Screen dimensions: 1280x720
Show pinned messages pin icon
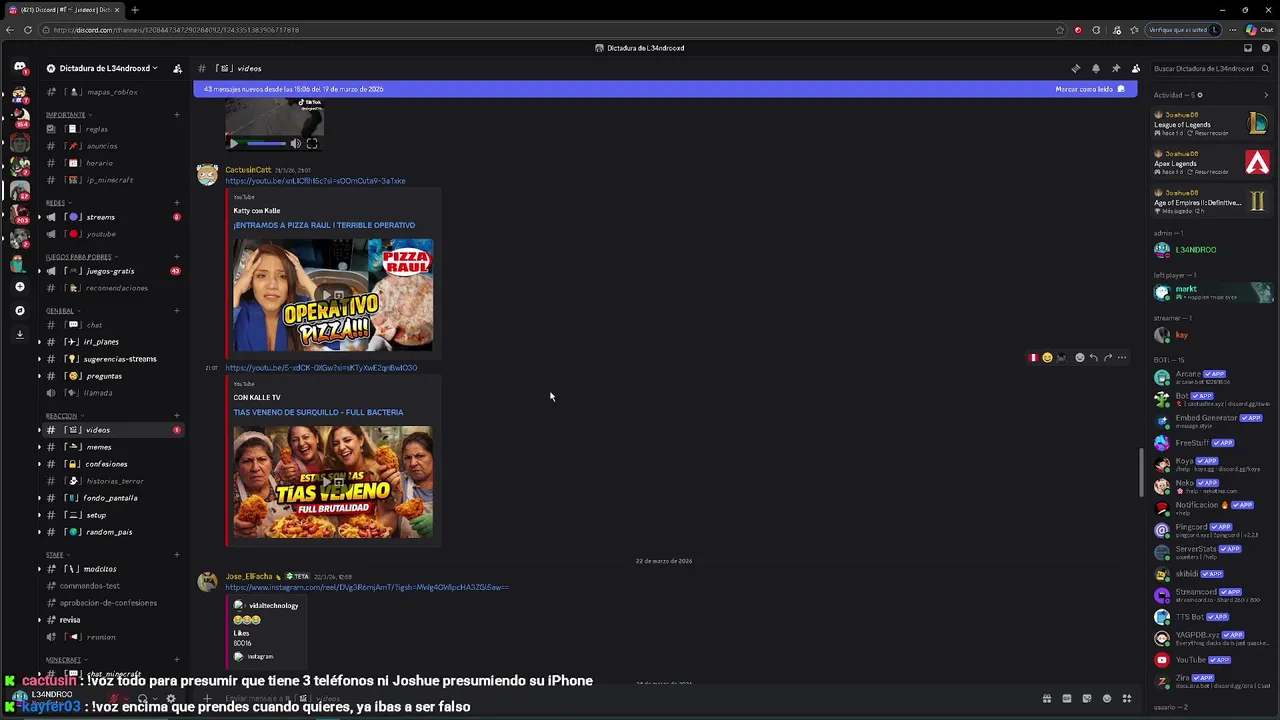[x=1116, y=68]
